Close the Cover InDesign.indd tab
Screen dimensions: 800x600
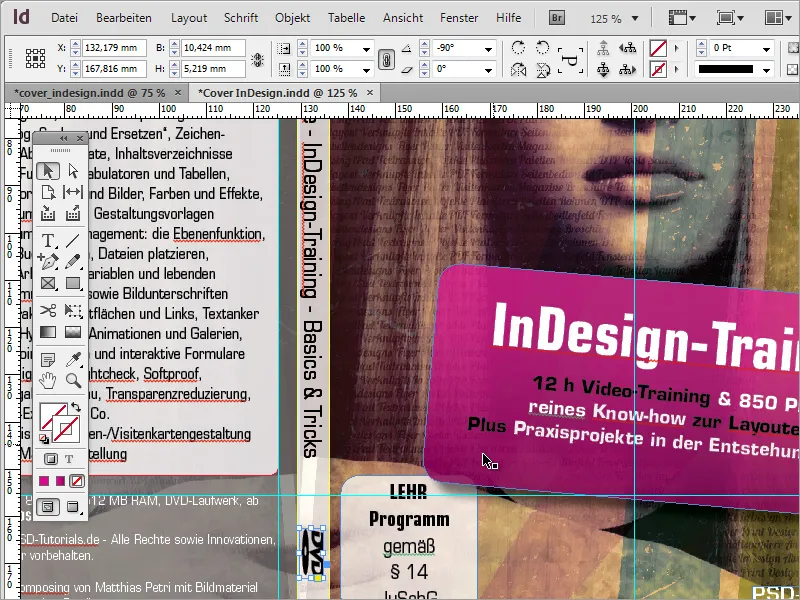point(370,93)
